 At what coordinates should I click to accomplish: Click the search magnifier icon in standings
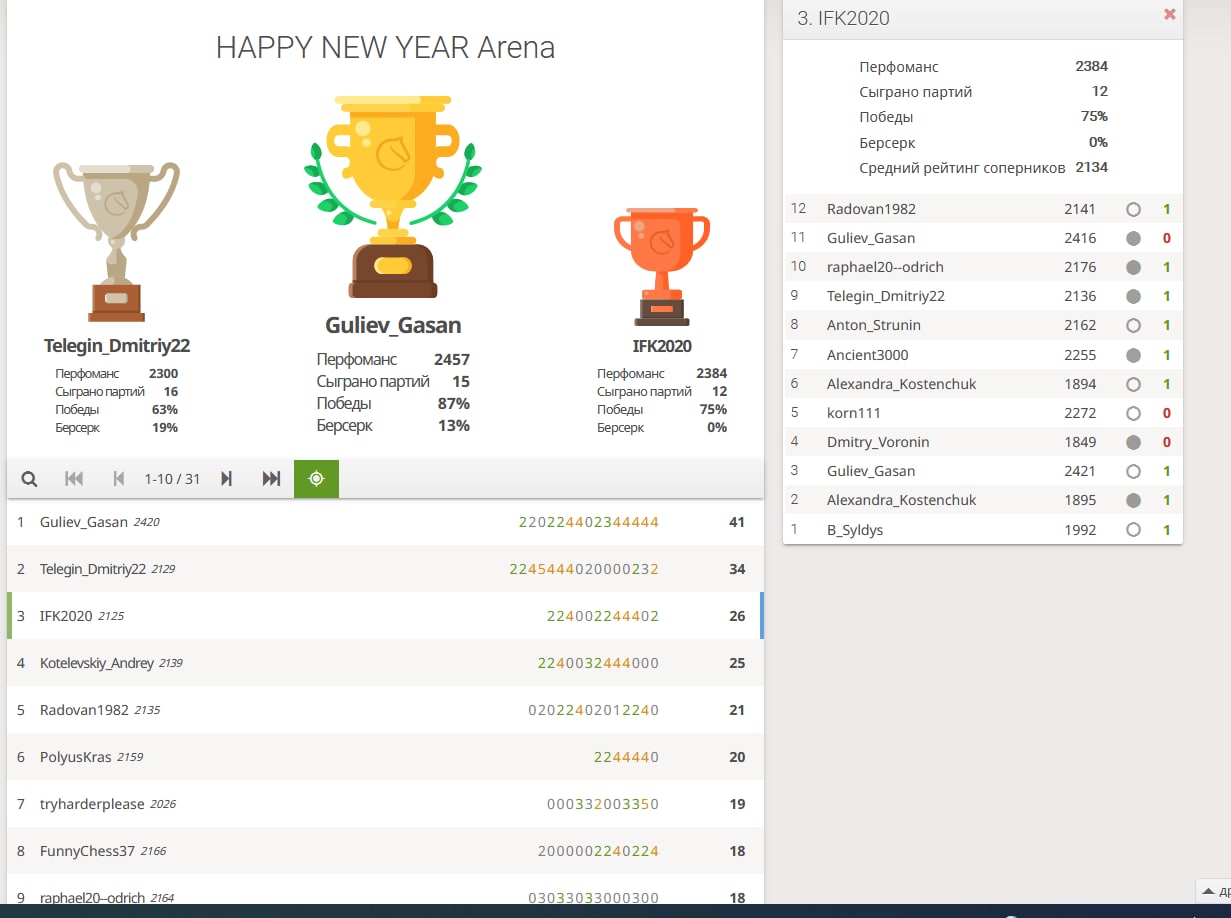(x=29, y=479)
